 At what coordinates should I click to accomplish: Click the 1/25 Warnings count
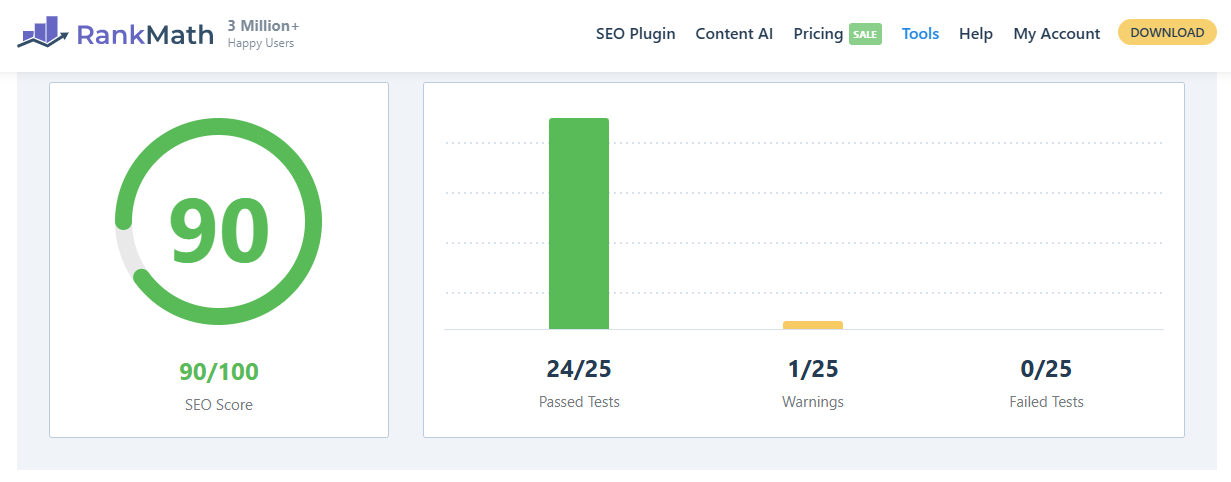point(813,368)
